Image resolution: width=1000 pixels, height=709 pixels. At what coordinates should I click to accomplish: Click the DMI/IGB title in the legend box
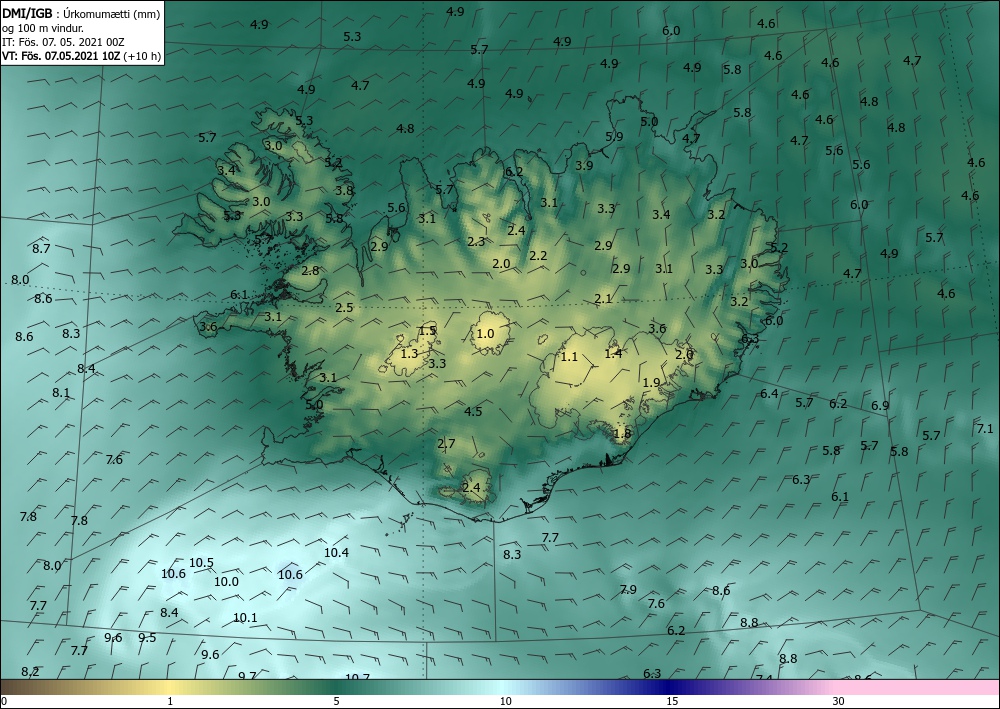[x=28, y=14]
